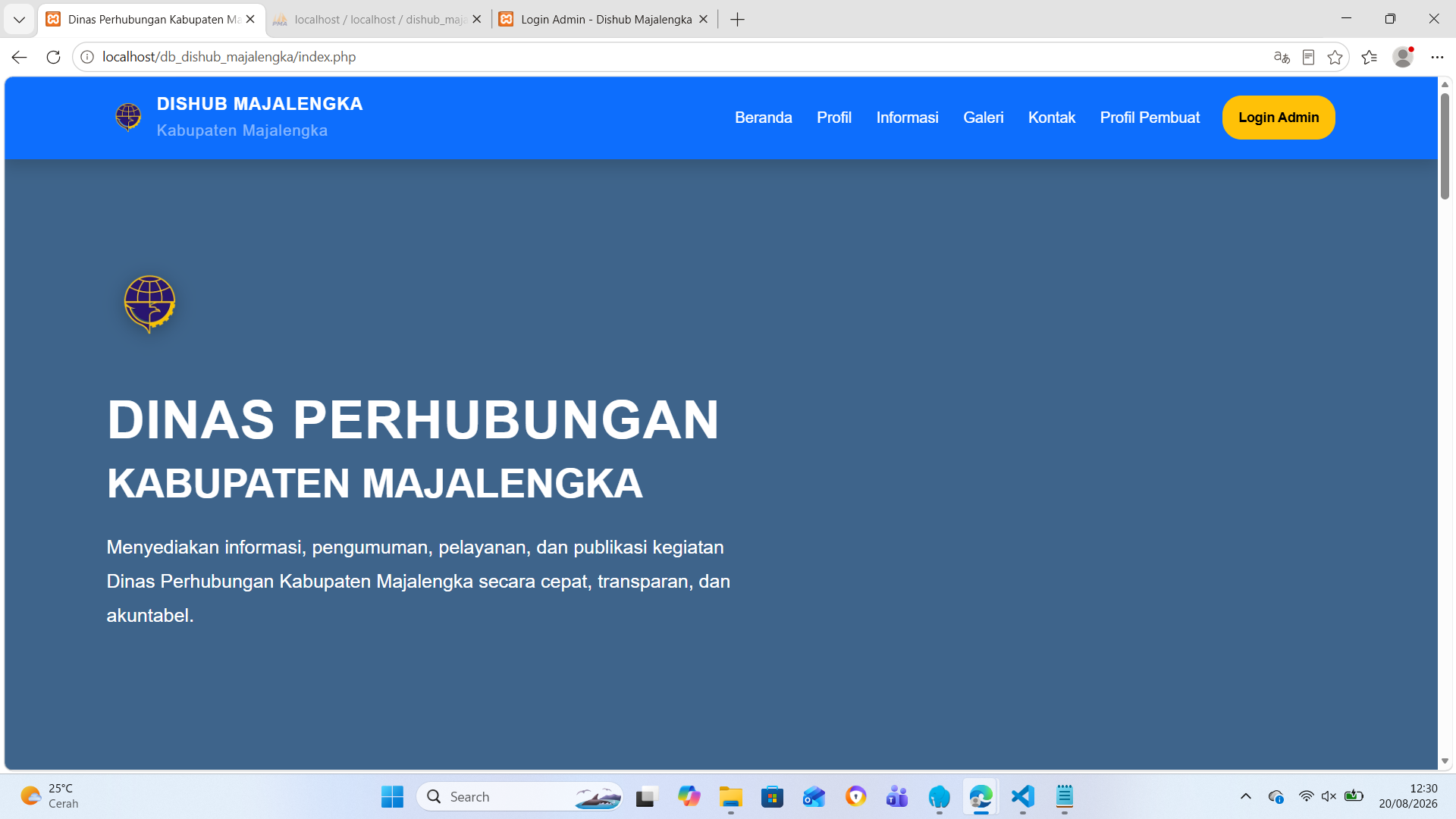Open the browser profile avatar
This screenshot has height=819, width=1456.
1403,57
